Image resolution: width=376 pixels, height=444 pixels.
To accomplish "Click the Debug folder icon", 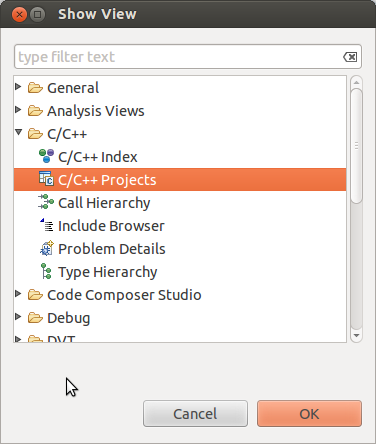I will pyautogui.click(x=35, y=318).
